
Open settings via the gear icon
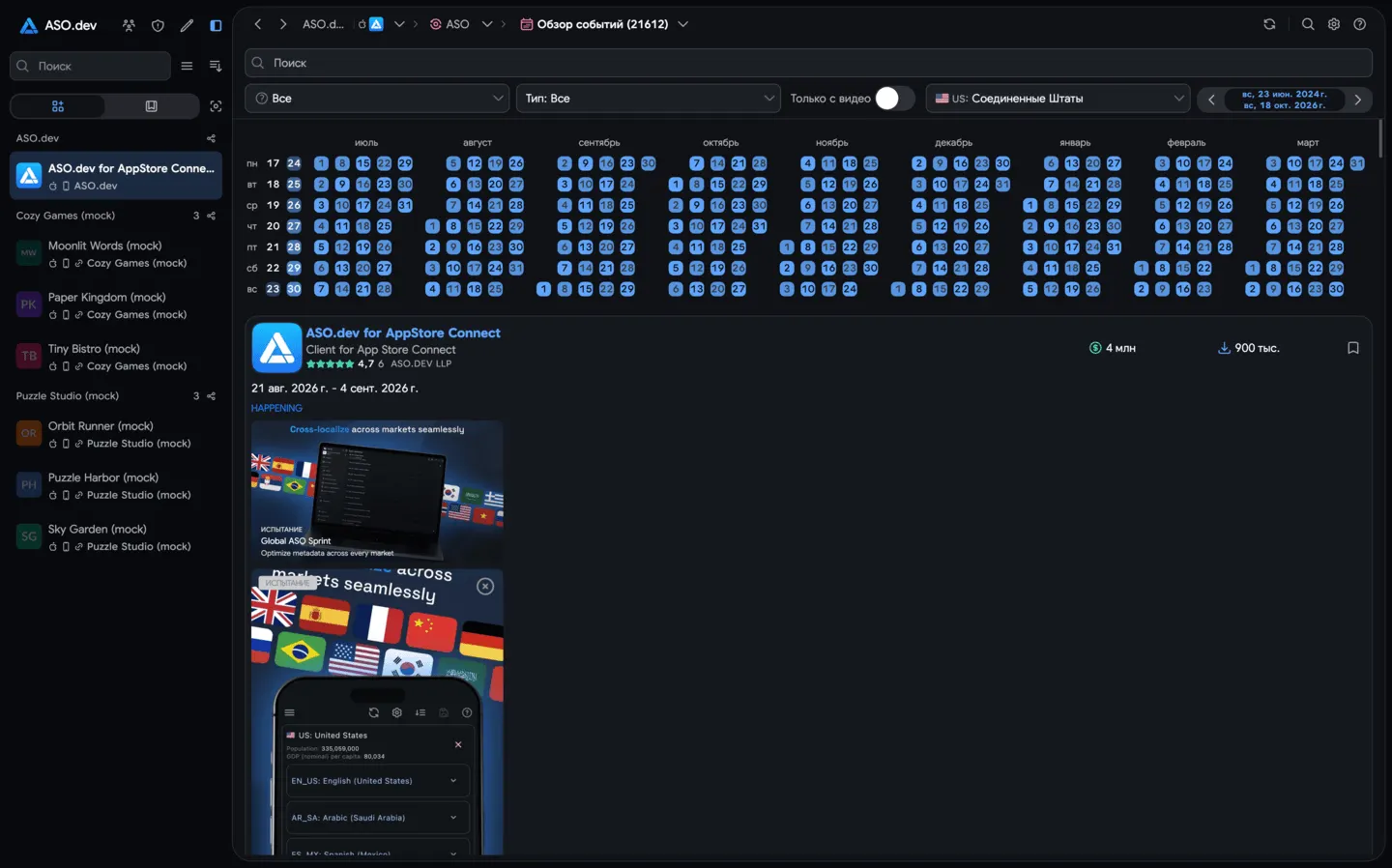1334,24
